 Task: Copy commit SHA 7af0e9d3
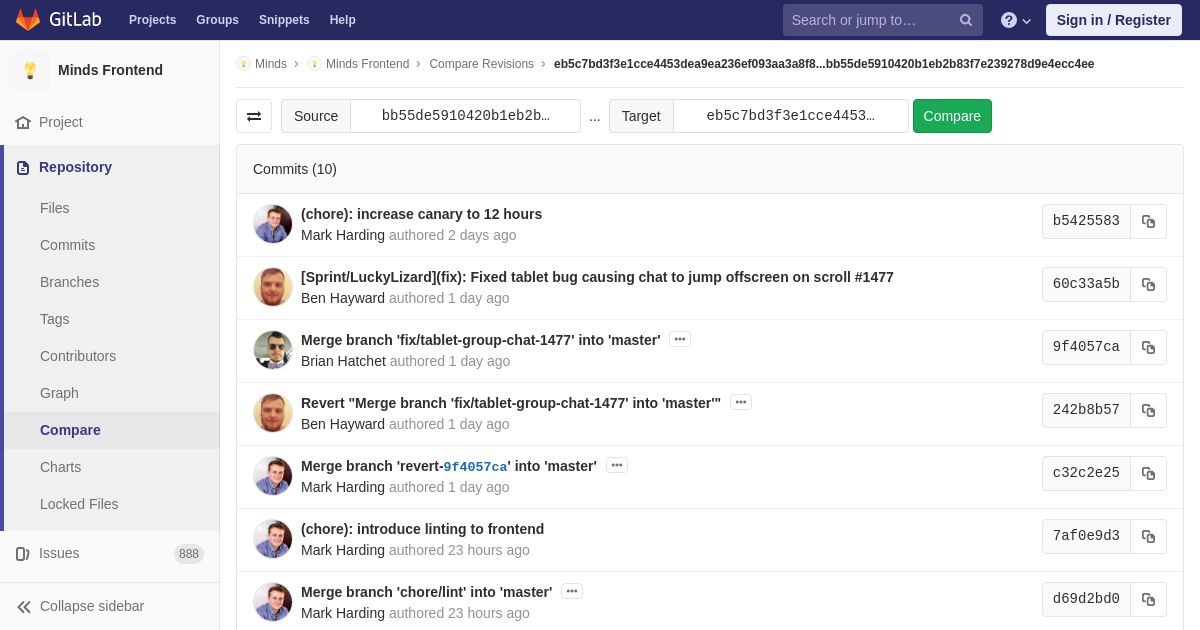point(1149,537)
